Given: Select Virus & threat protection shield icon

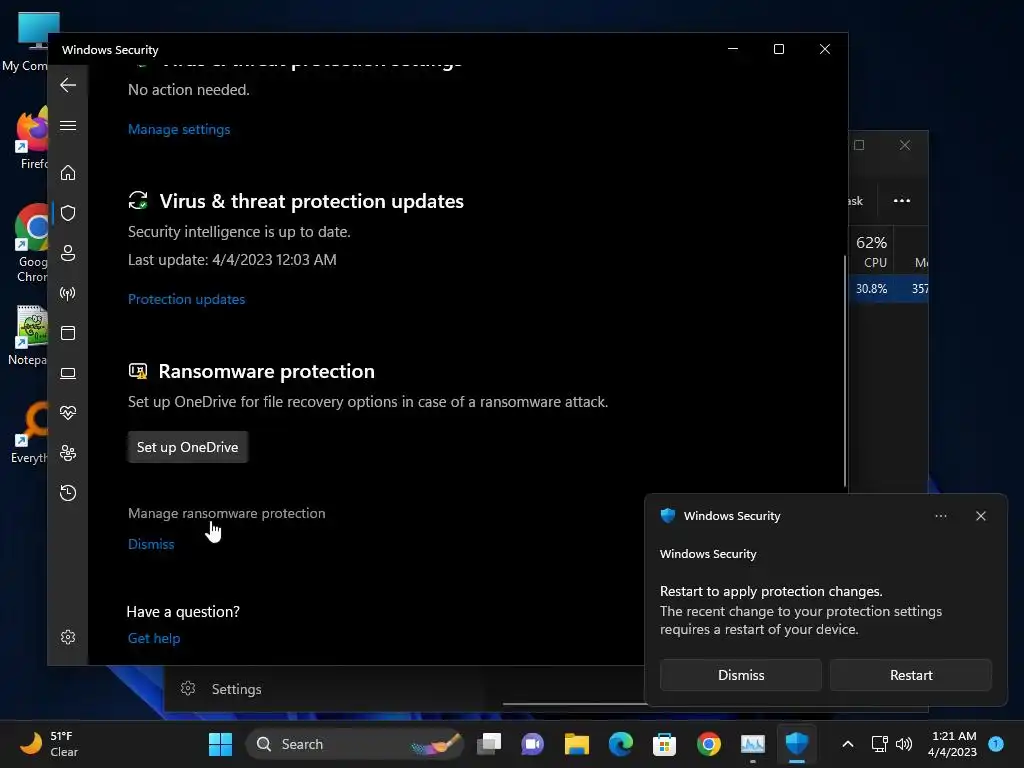Looking at the screenshot, I should [68, 213].
